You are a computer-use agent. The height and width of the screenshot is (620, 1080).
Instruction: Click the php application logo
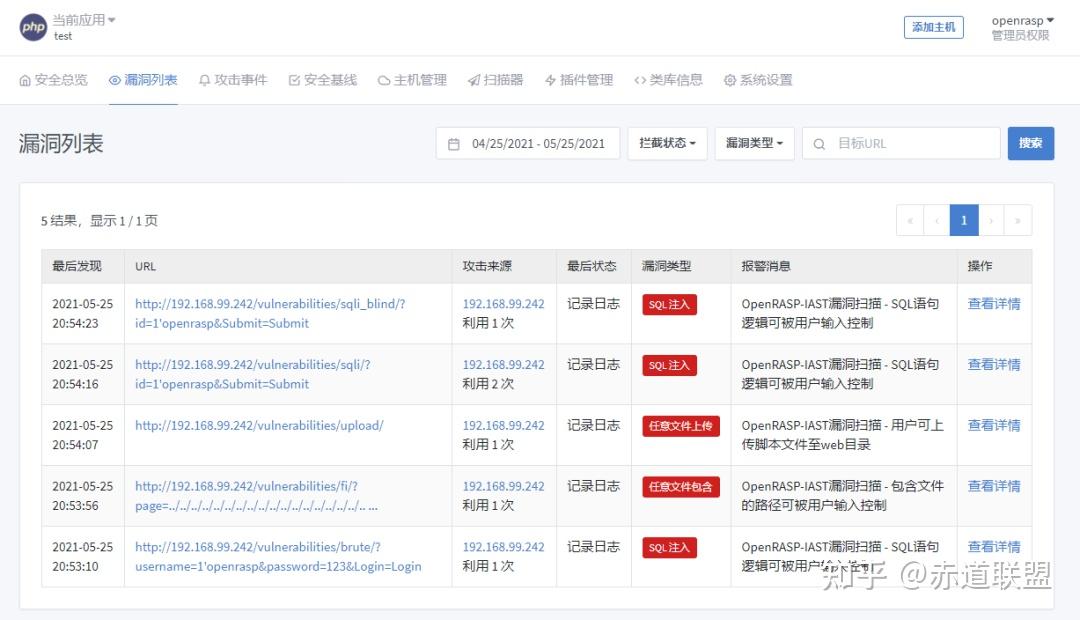point(33,27)
